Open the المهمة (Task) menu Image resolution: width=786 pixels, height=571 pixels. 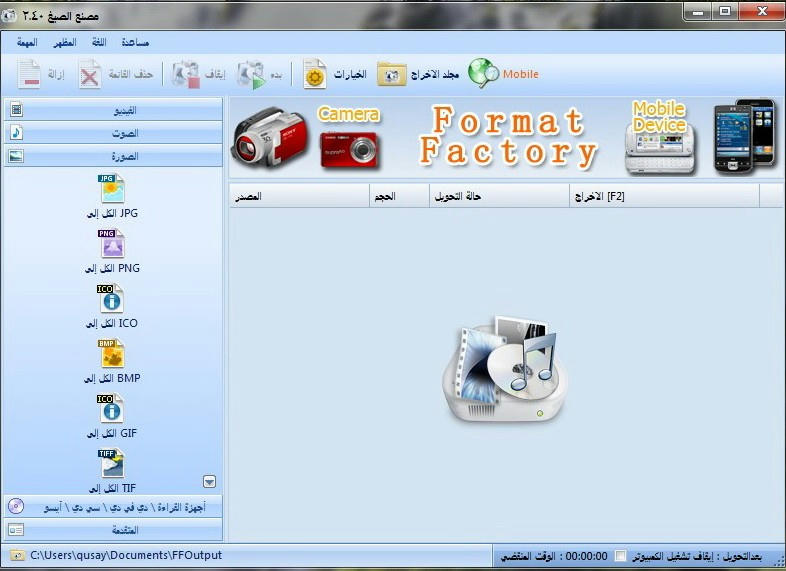point(27,42)
